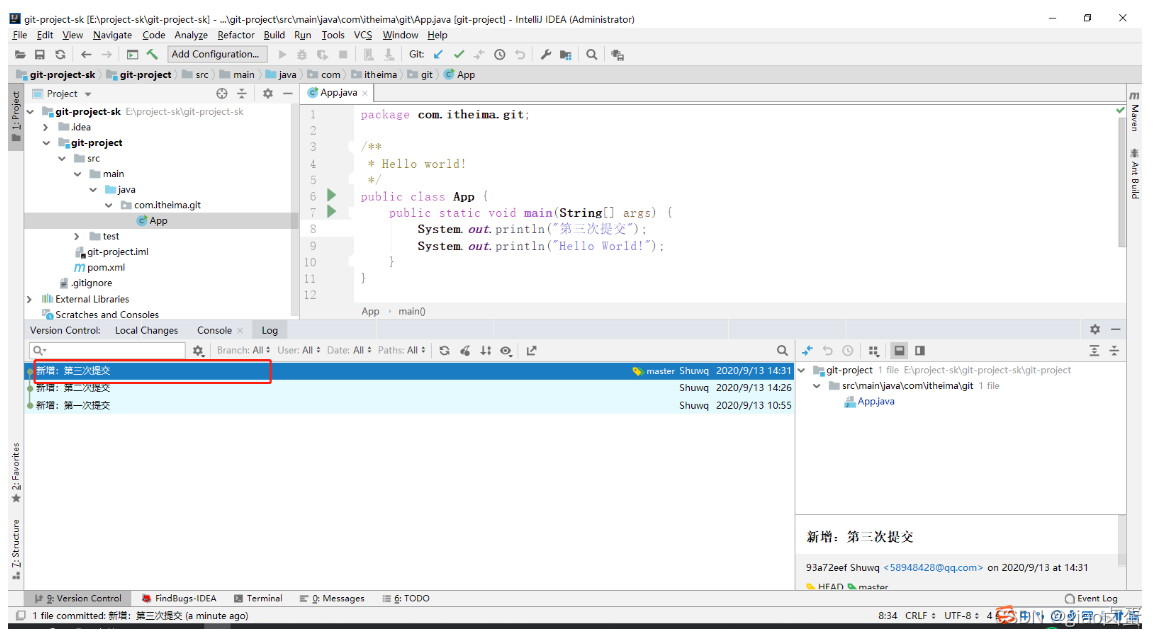Click Collapse All in changed-files pane
Viewport: 1157px width, 637px height.
click(1114, 351)
